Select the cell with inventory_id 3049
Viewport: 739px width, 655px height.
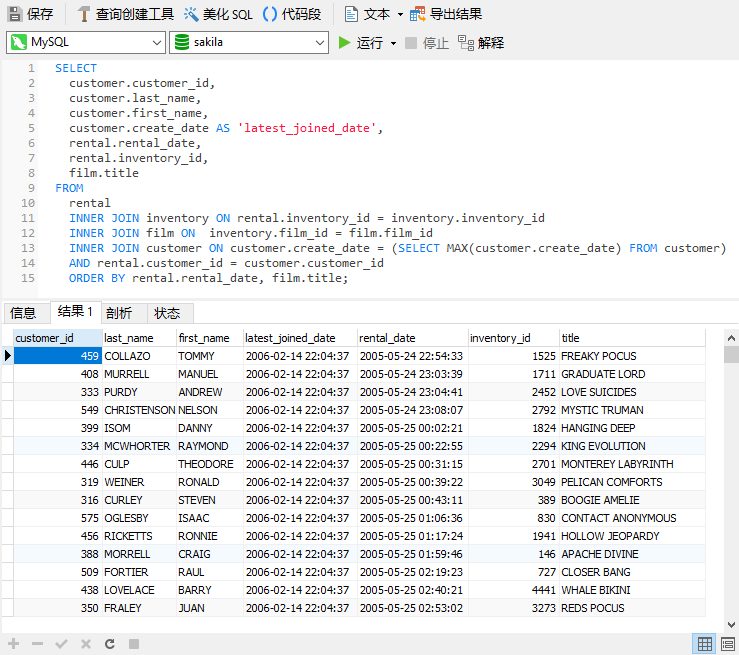click(513, 482)
